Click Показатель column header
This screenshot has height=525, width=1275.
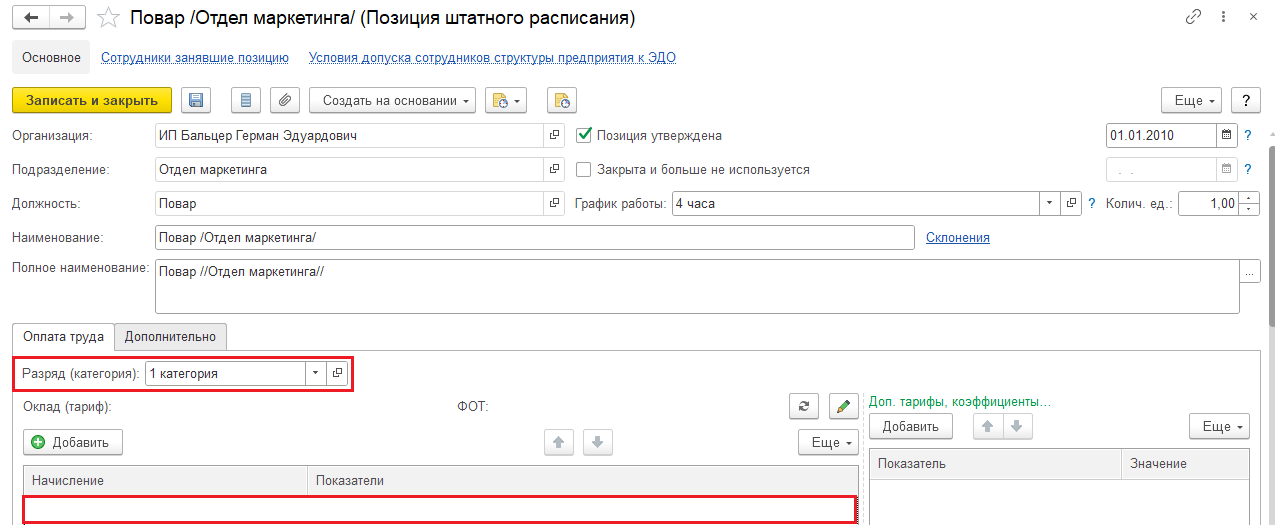[x=996, y=463]
